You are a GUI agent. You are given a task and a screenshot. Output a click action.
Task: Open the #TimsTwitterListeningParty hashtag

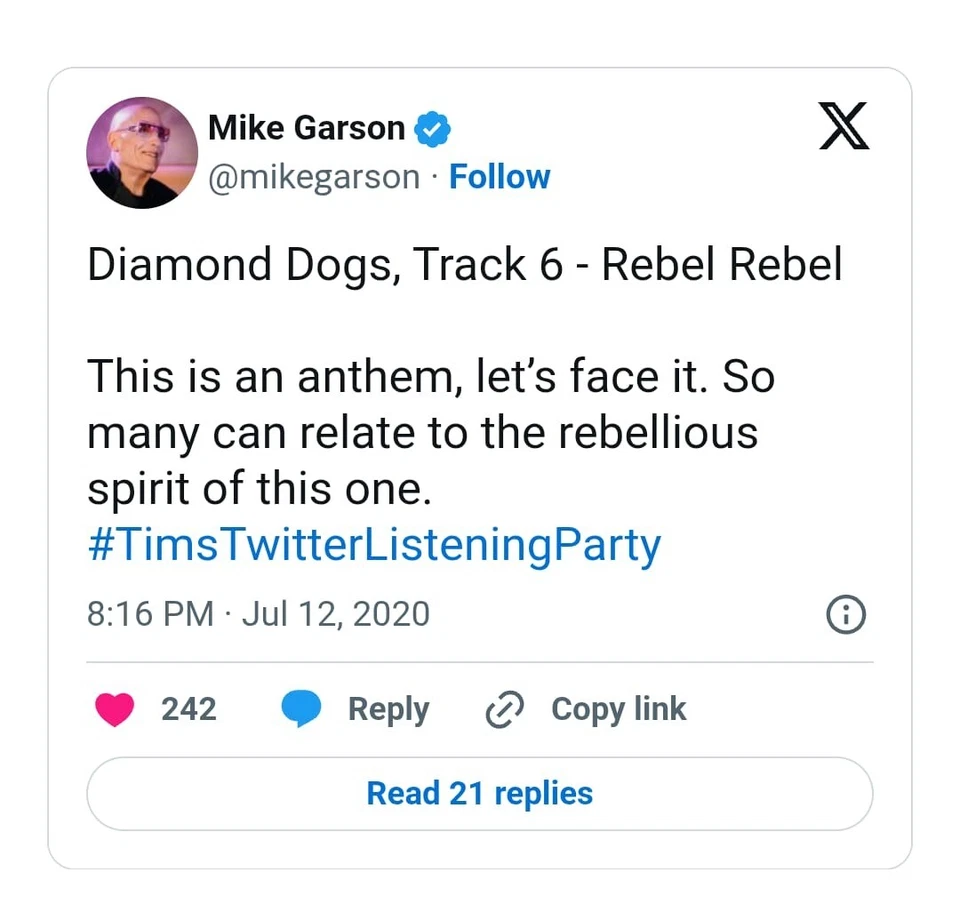[x=374, y=546]
